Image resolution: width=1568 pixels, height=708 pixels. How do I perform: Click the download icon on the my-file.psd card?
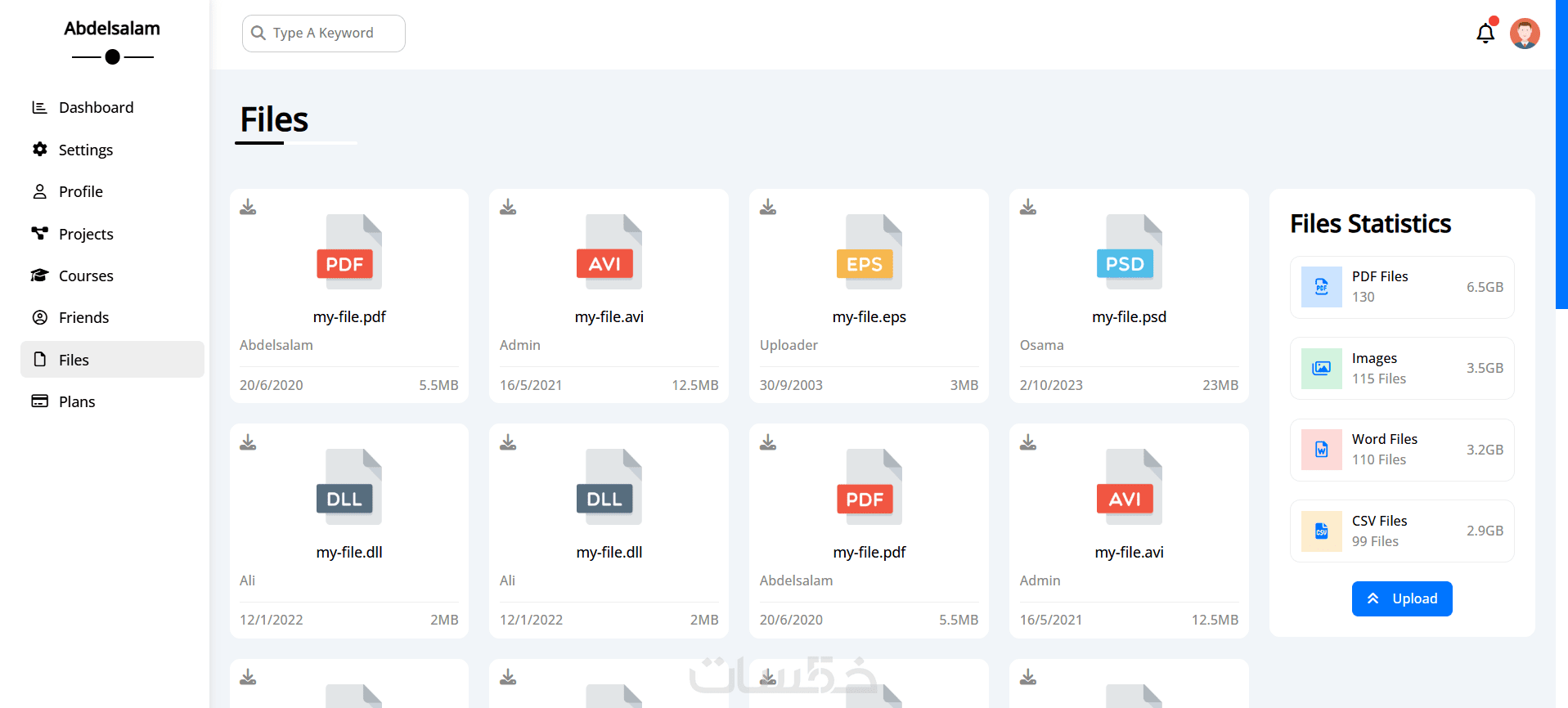(1028, 207)
